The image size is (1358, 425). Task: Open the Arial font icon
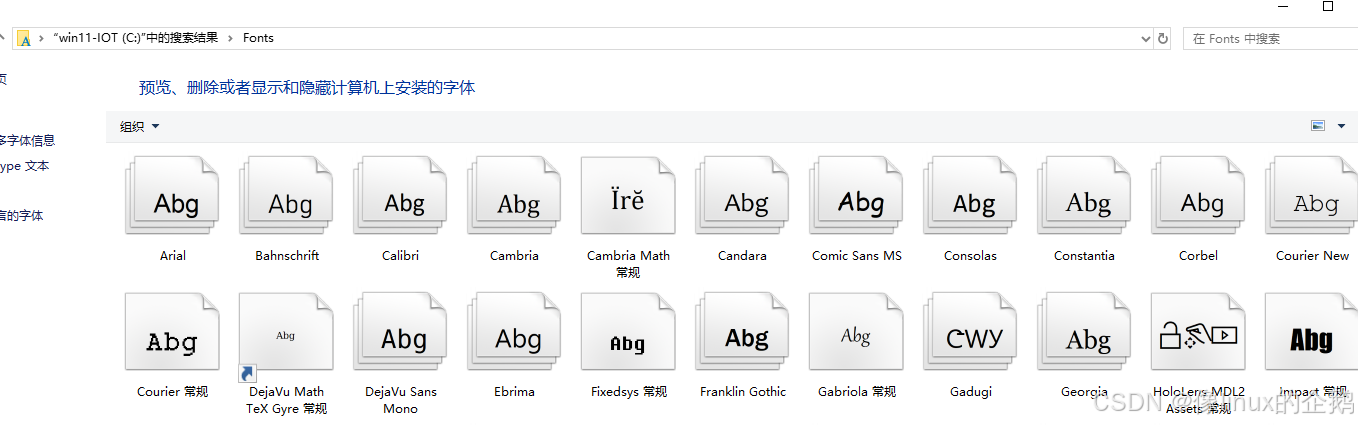click(x=173, y=196)
